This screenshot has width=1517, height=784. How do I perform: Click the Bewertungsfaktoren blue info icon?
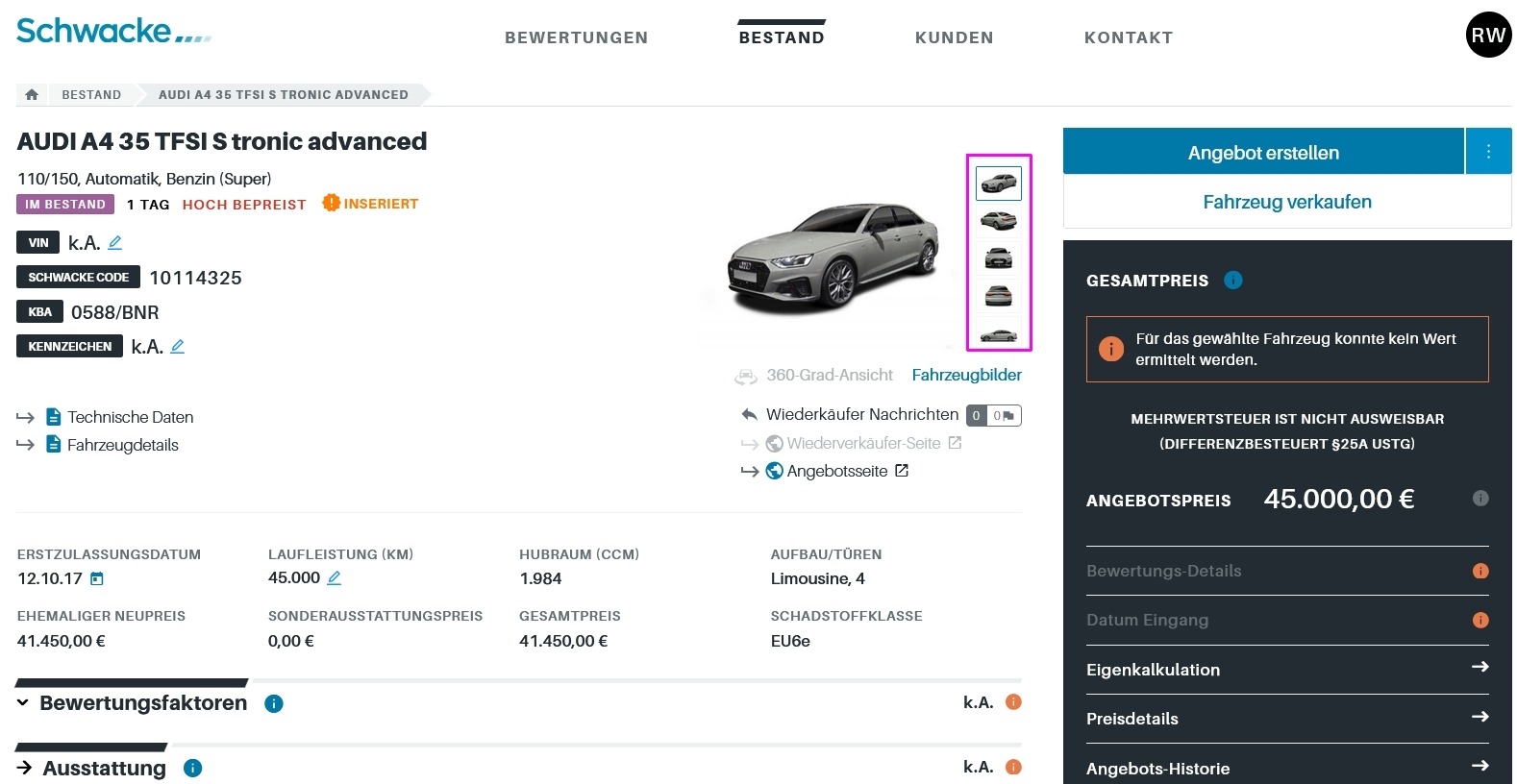click(x=274, y=703)
